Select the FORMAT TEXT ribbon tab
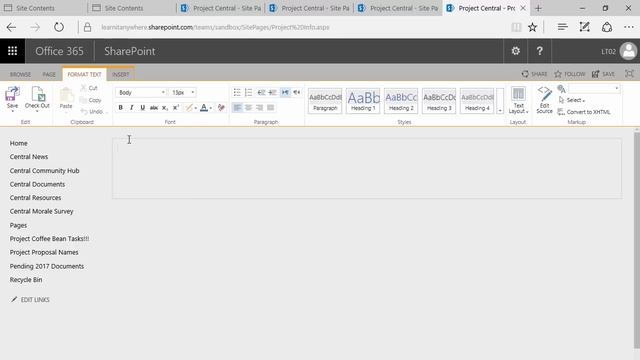Screen dimensions: 640x360 coord(84,74)
